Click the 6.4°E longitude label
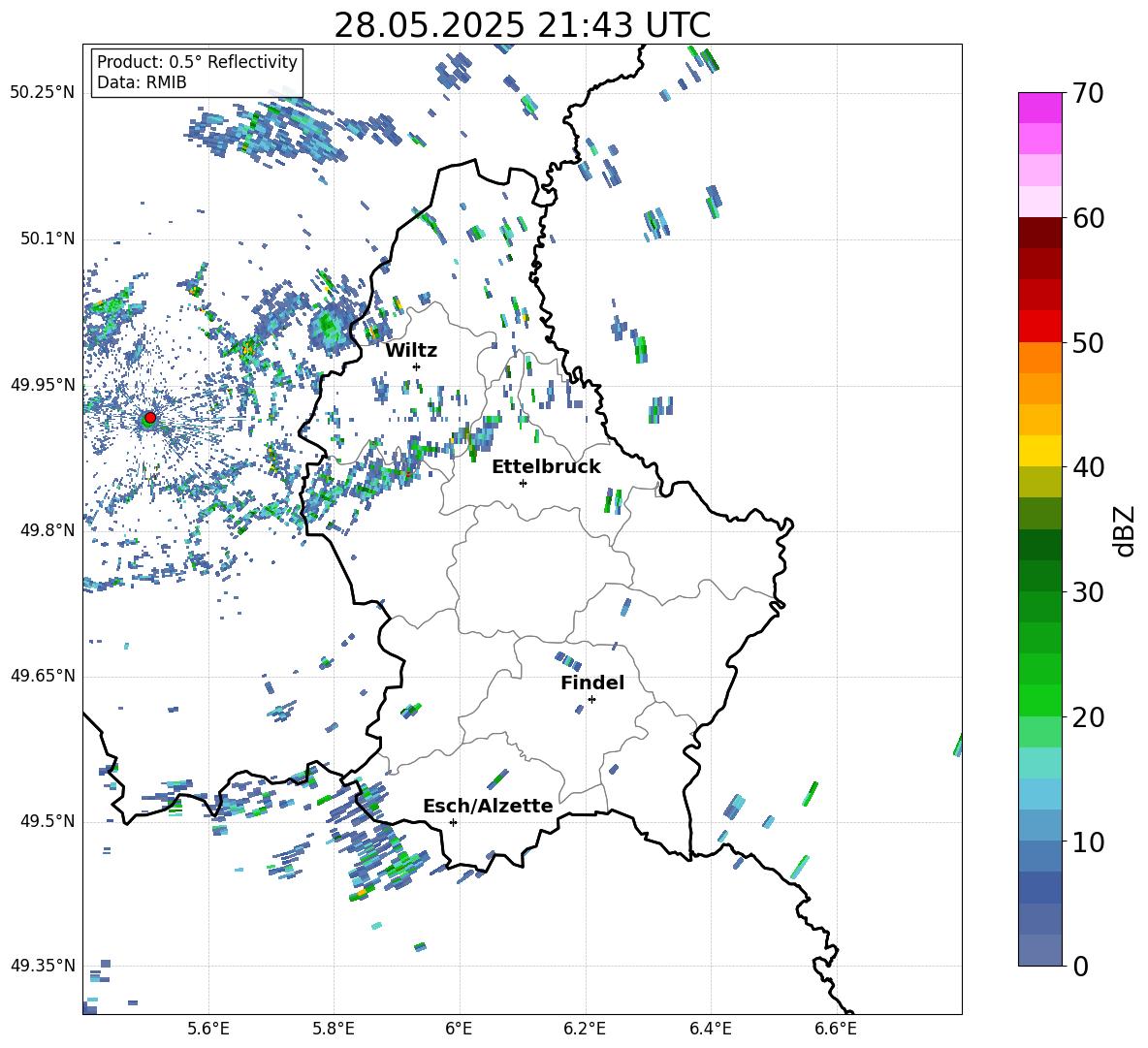This screenshot has width=1148, height=1048. 710,1029
